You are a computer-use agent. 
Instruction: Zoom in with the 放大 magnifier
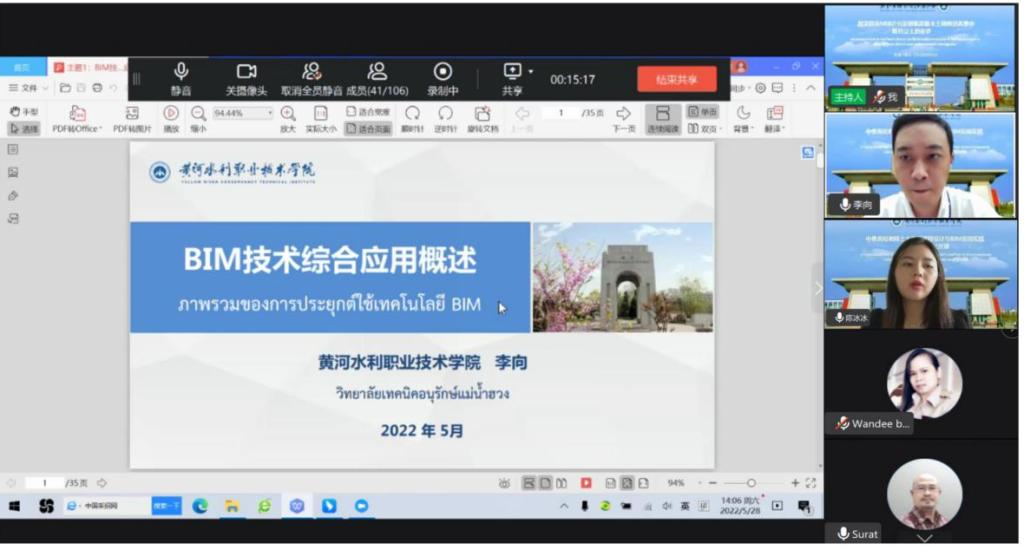click(x=288, y=119)
